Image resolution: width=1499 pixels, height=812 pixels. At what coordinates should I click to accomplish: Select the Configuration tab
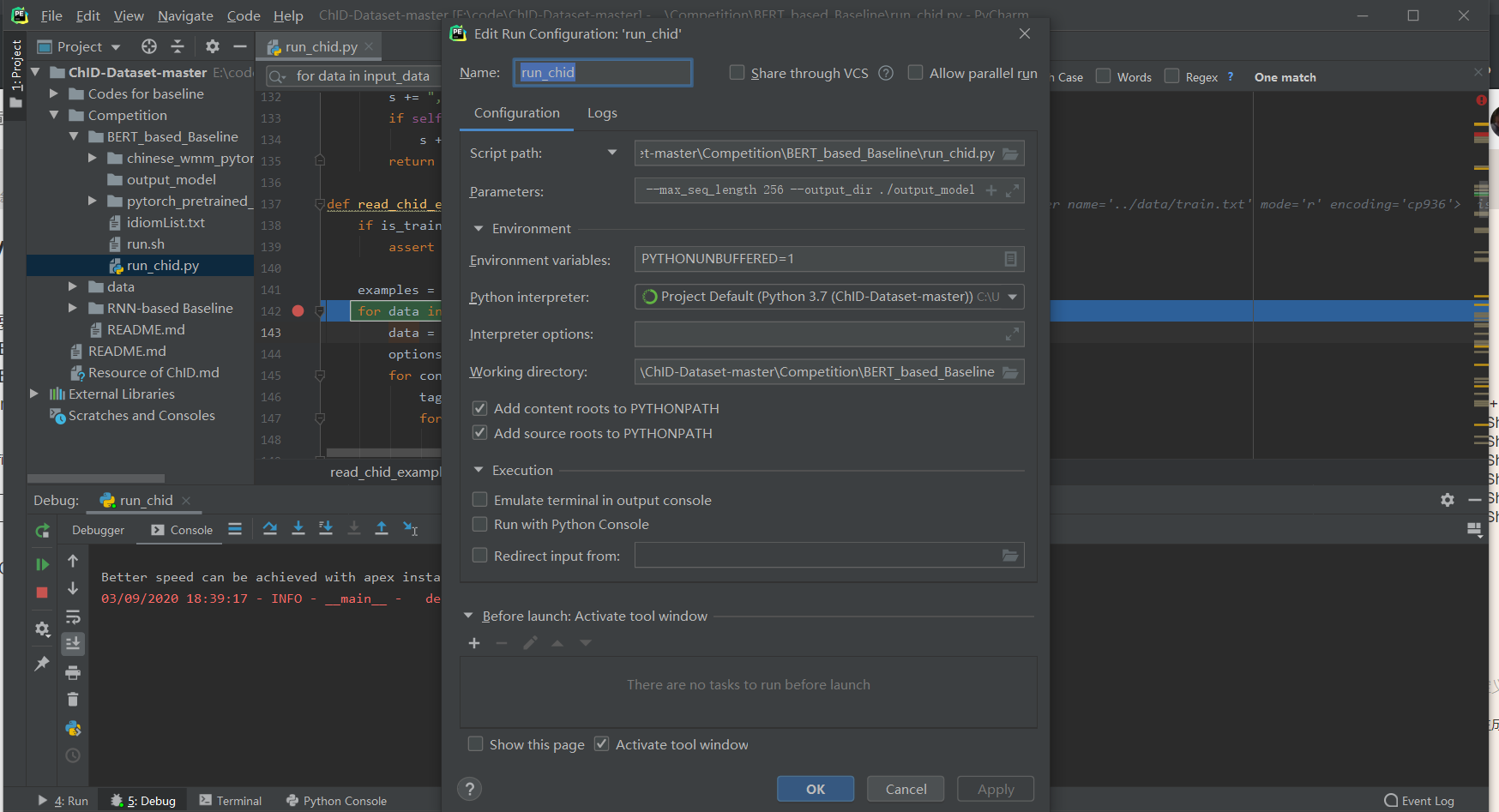(x=516, y=113)
